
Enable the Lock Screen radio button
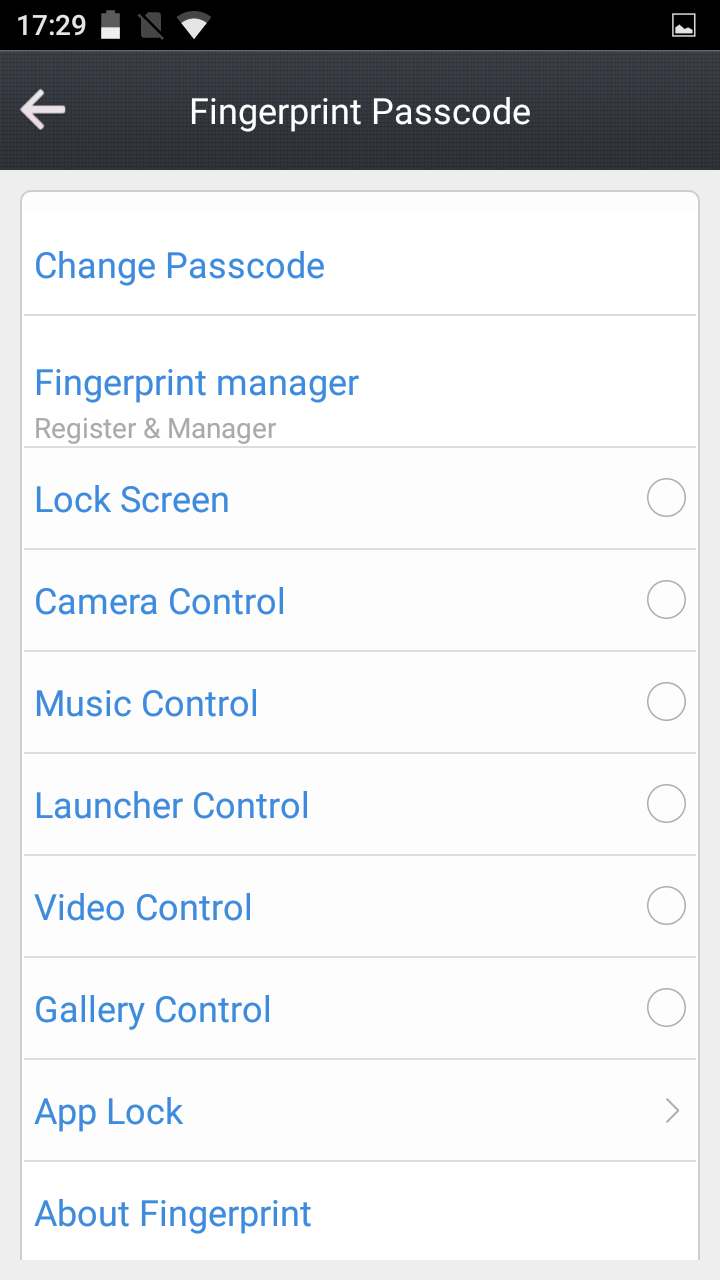coord(666,498)
